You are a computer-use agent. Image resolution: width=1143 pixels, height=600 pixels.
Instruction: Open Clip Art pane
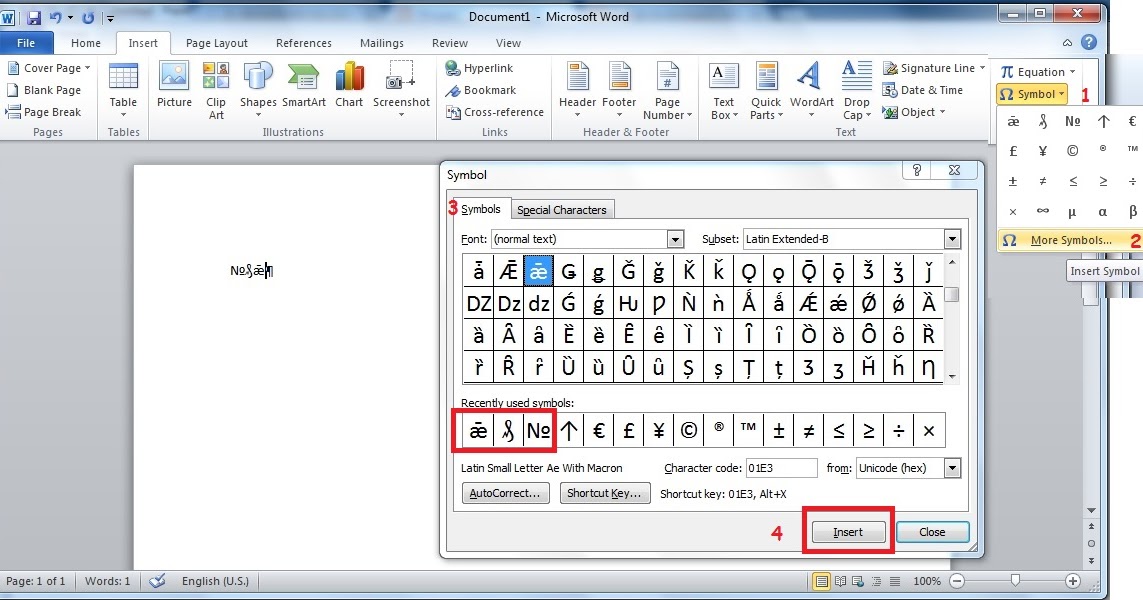(216, 90)
